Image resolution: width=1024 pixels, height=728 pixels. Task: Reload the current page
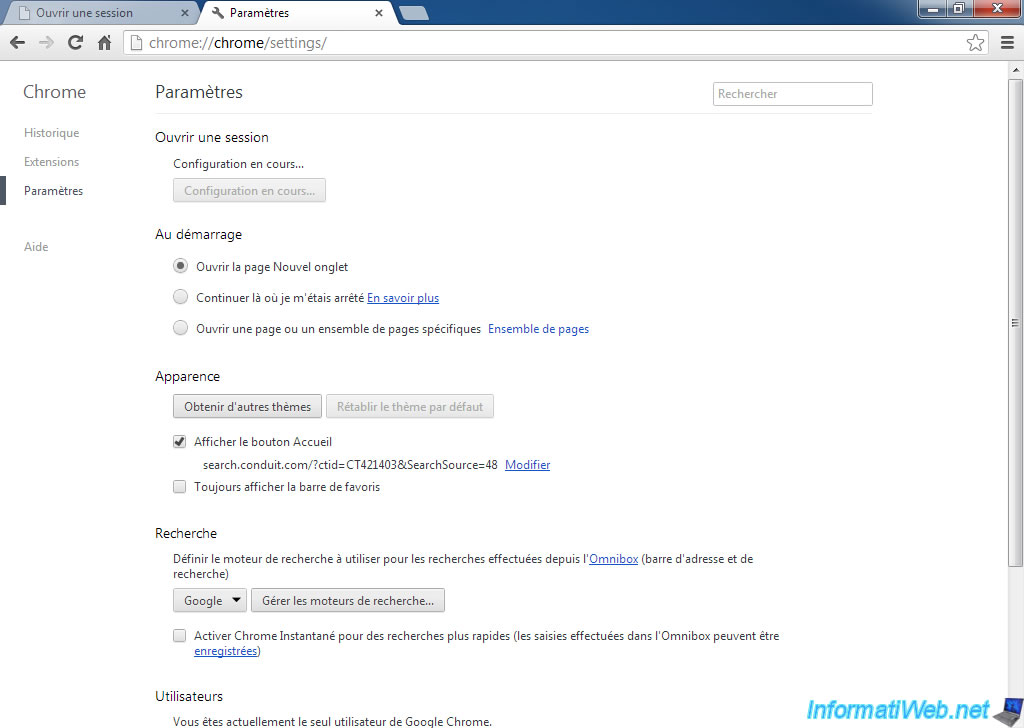coord(75,43)
